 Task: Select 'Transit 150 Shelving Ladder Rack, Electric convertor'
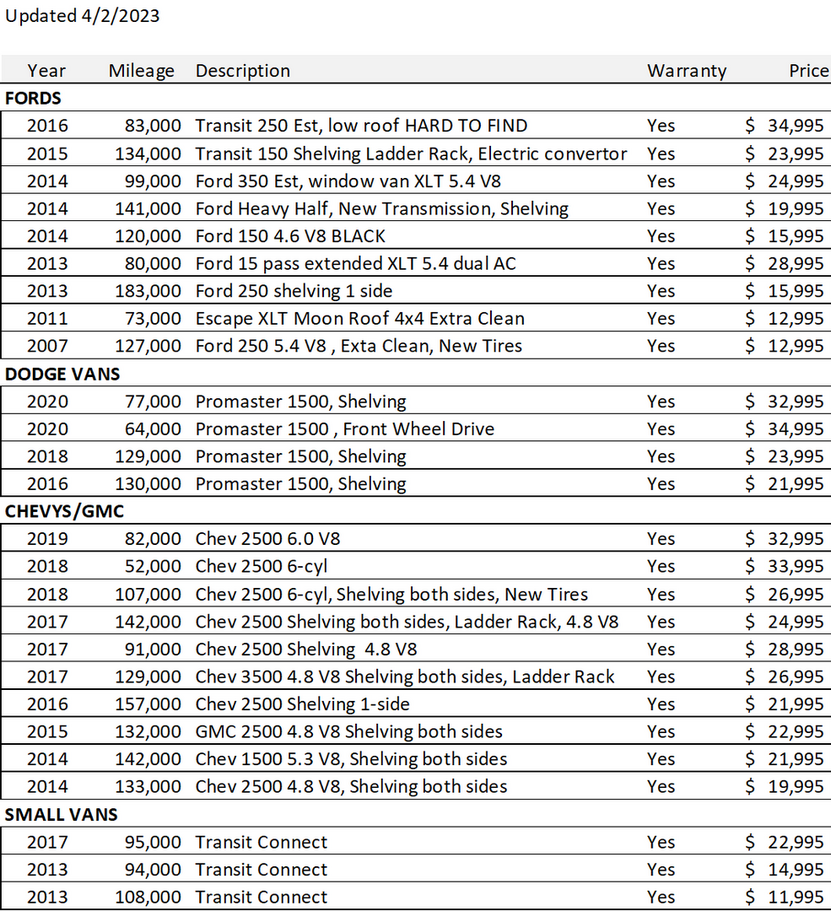point(411,153)
